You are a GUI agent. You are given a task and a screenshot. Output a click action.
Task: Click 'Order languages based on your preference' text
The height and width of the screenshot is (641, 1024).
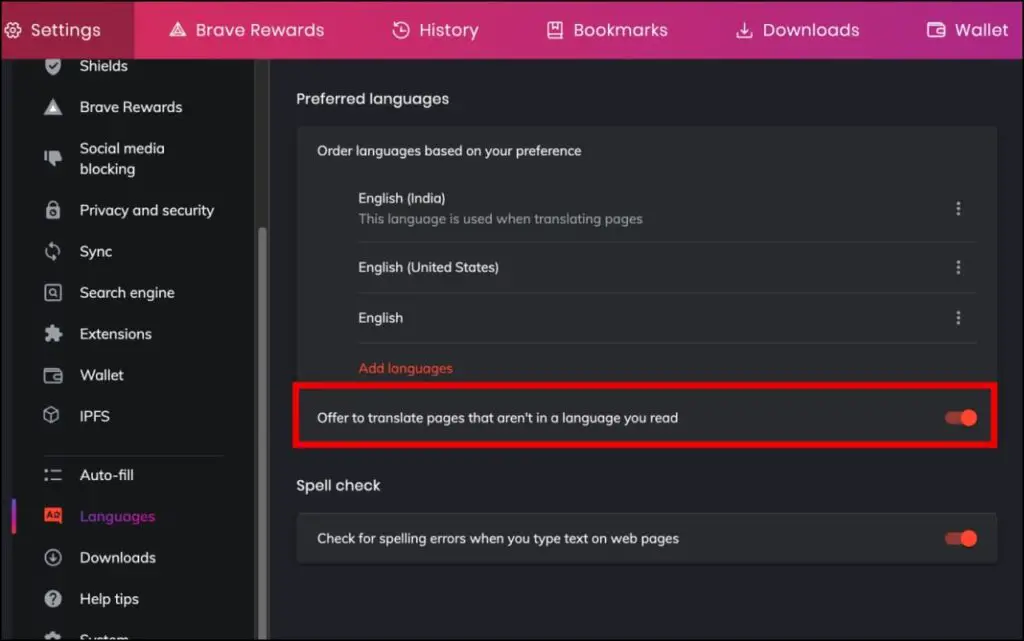(449, 151)
